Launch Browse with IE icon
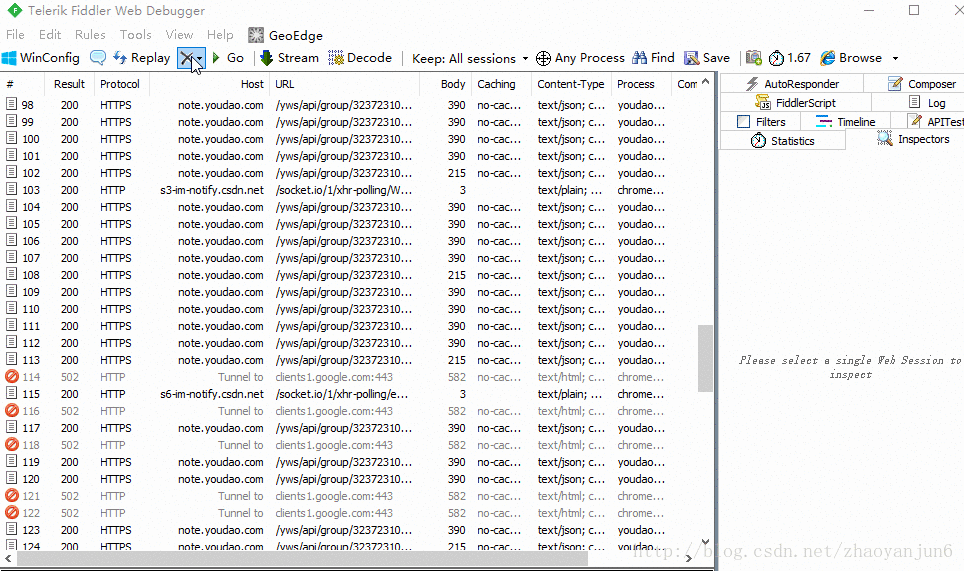The height and width of the screenshot is (571, 964). click(x=828, y=58)
